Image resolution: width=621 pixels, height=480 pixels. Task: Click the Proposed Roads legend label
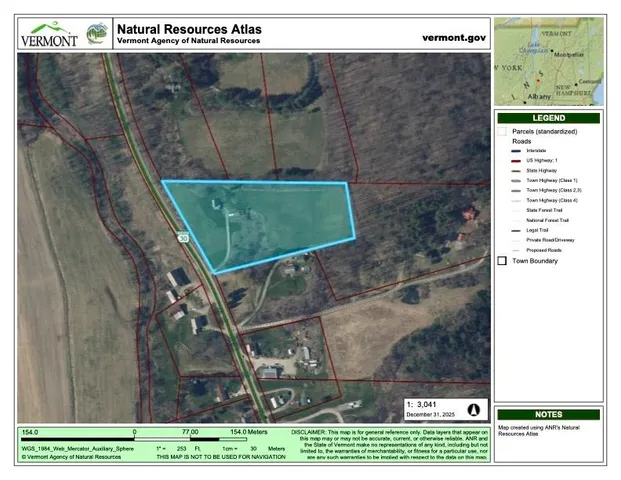coord(544,250)
